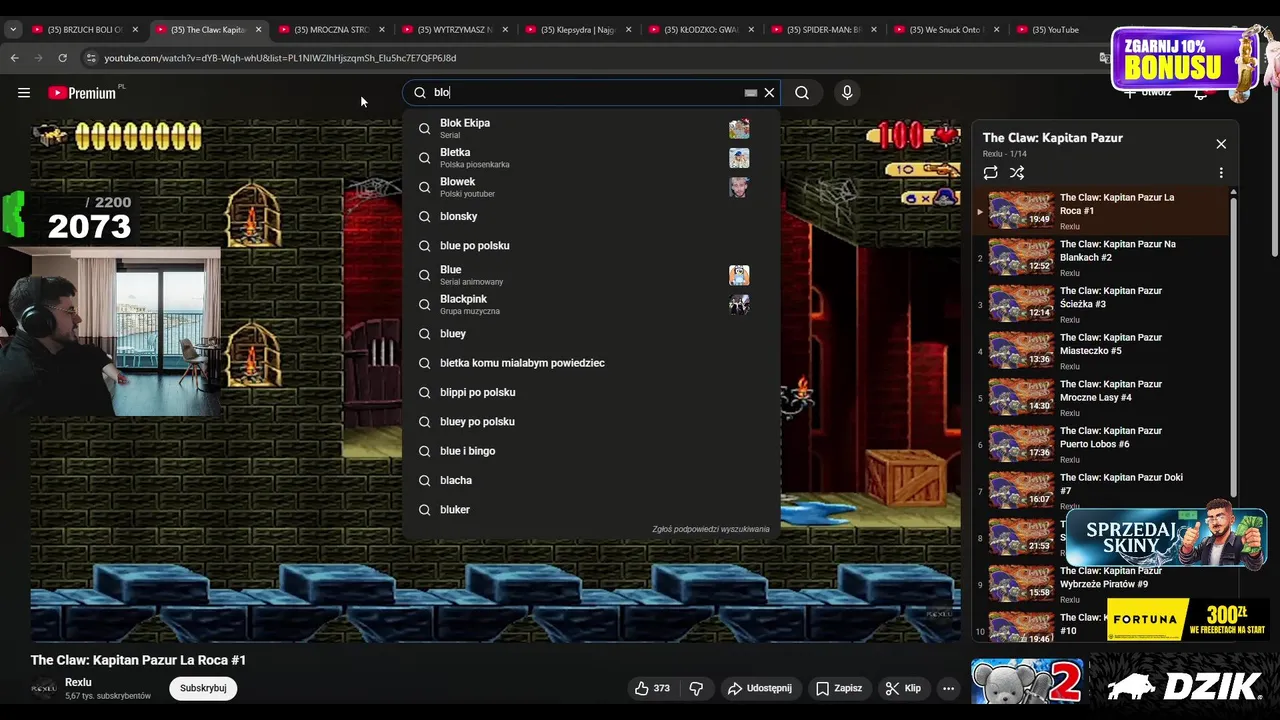1280x720 pixels.
Task: Choose suggestion bluey
Action: click(591, 334)
